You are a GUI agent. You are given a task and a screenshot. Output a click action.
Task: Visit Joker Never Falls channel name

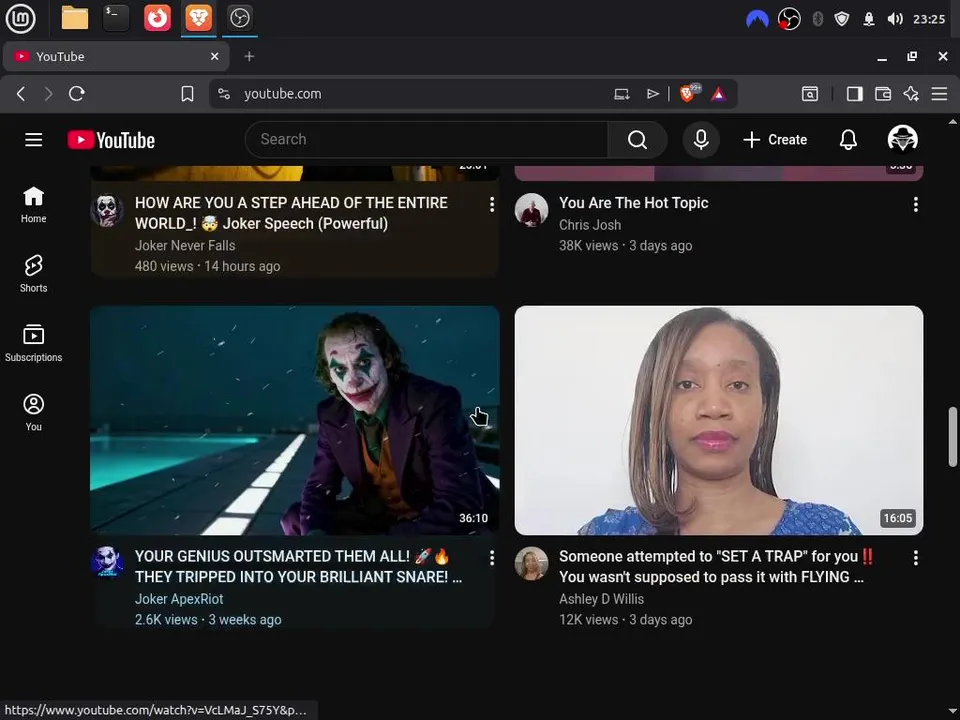click(185, 246)
